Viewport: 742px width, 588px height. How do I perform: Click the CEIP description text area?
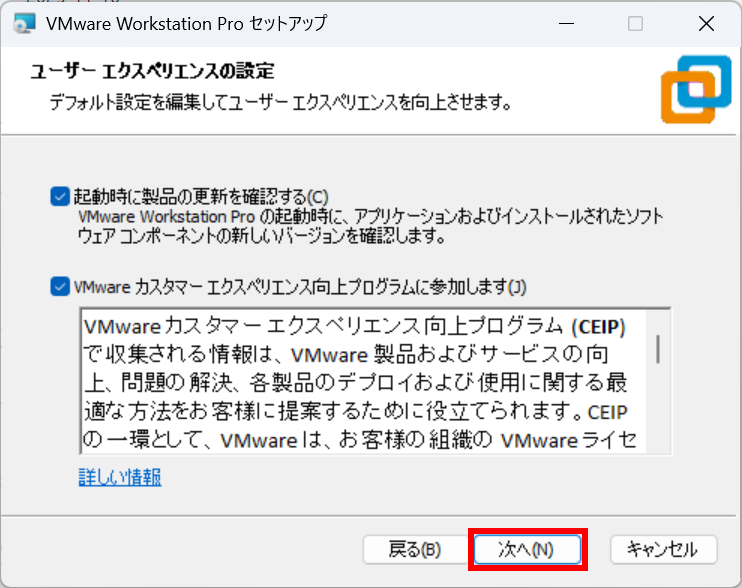click(x=362, y=381)
